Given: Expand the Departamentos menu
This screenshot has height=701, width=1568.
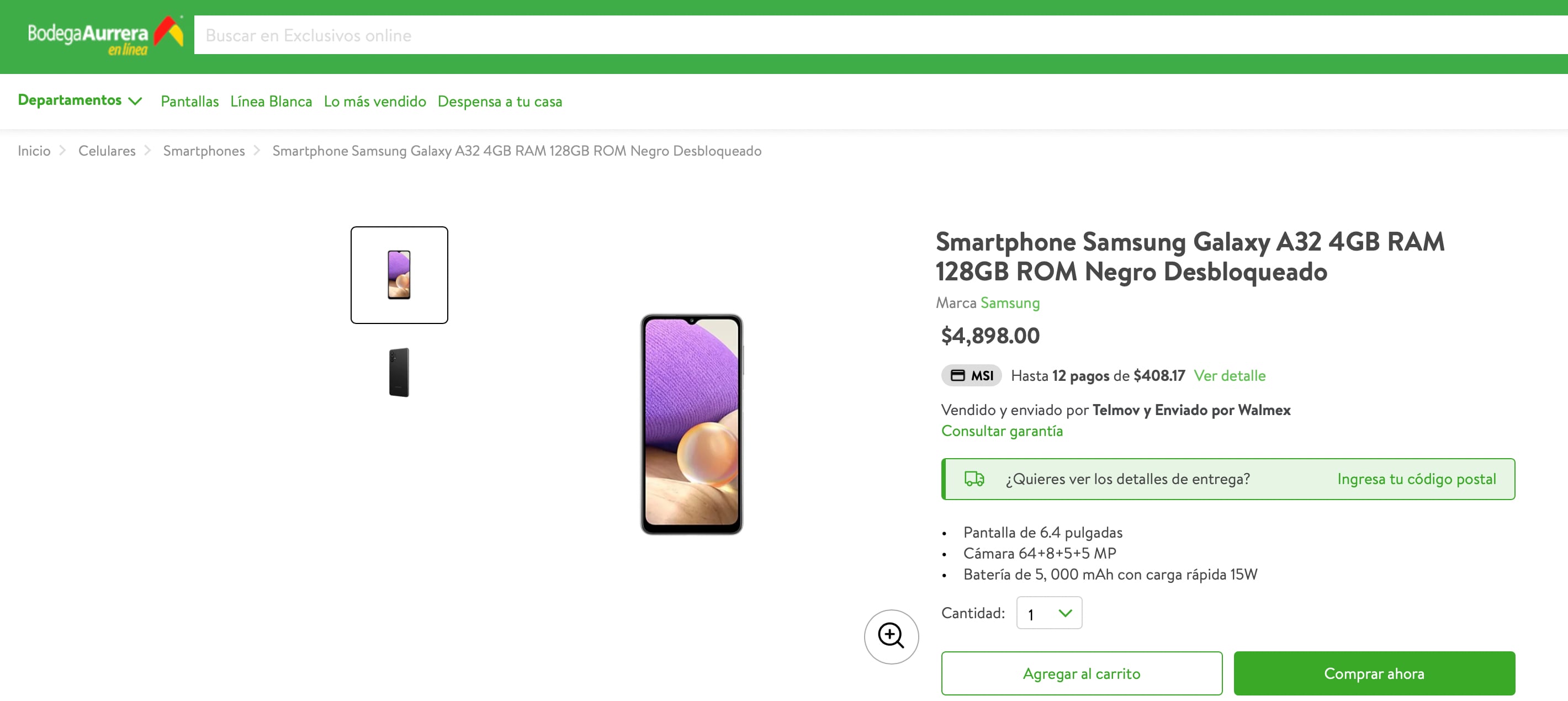Looking at the screenshot, I should coord(80,100).
